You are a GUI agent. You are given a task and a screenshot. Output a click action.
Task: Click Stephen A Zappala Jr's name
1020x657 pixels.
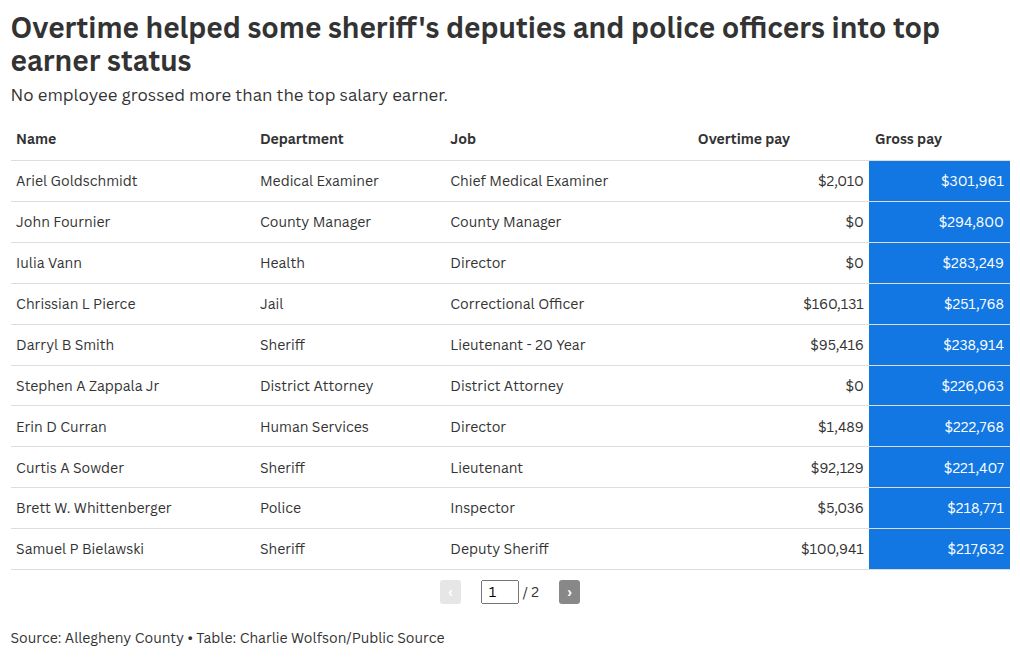pos(87,386)
